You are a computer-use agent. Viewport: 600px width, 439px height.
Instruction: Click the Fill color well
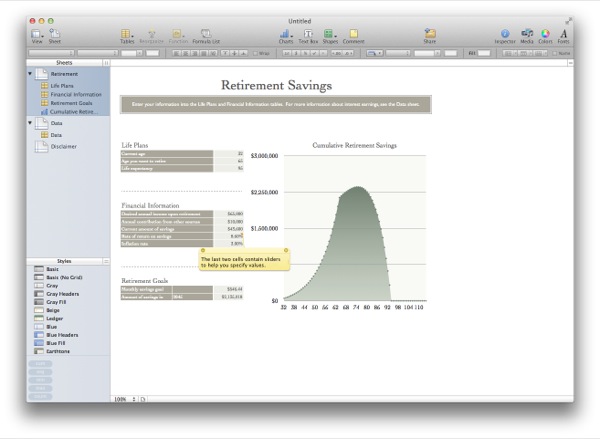click(x=484, y=53)
